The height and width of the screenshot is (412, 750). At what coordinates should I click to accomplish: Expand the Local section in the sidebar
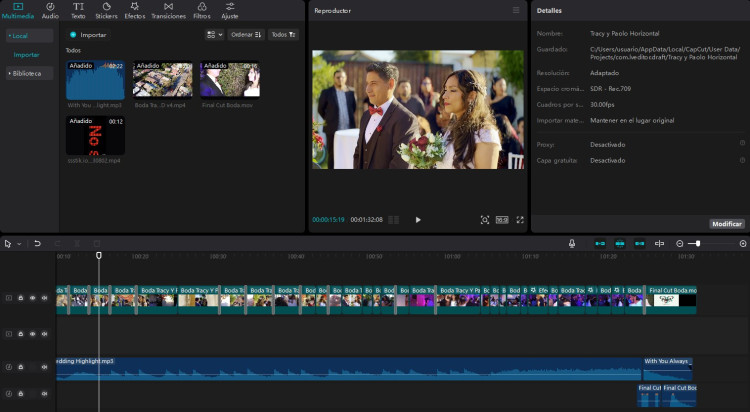tap(29, 35)
